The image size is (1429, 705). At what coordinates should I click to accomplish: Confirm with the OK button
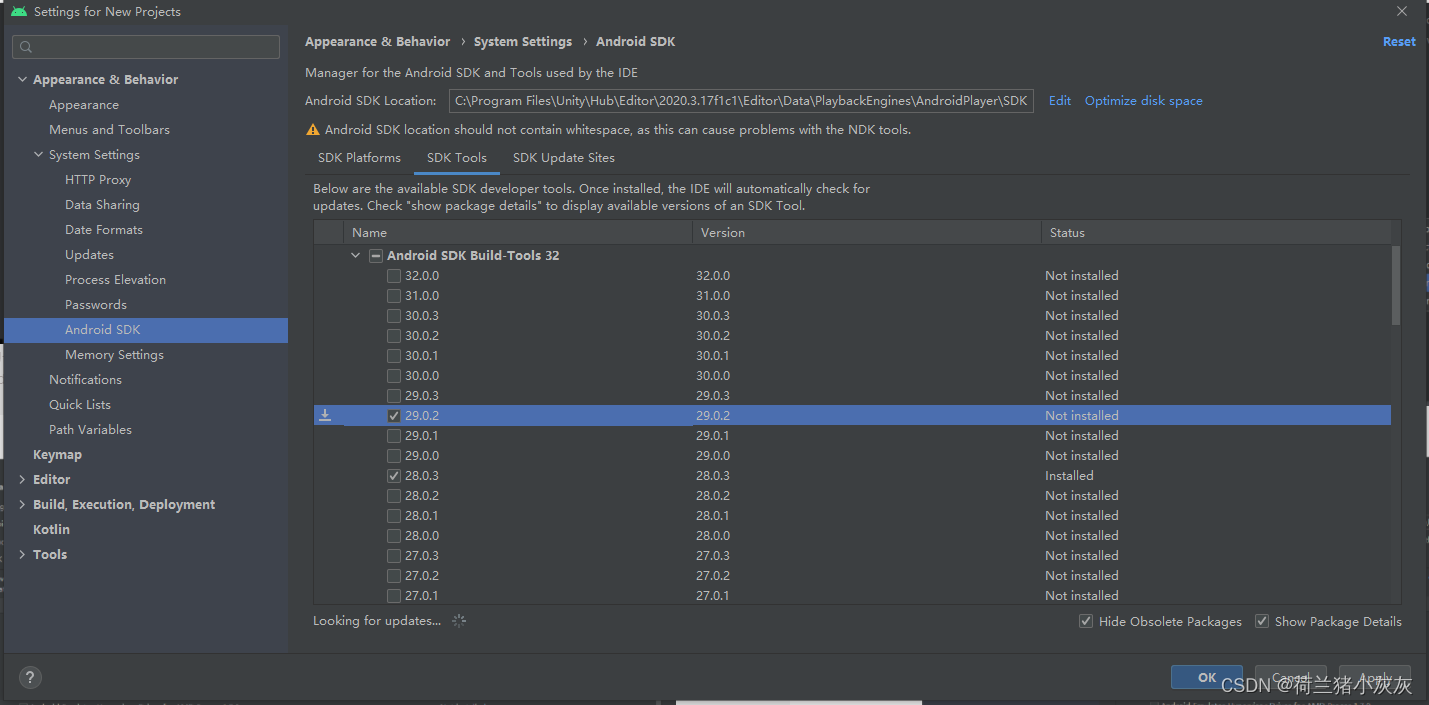coord(1207,677)
